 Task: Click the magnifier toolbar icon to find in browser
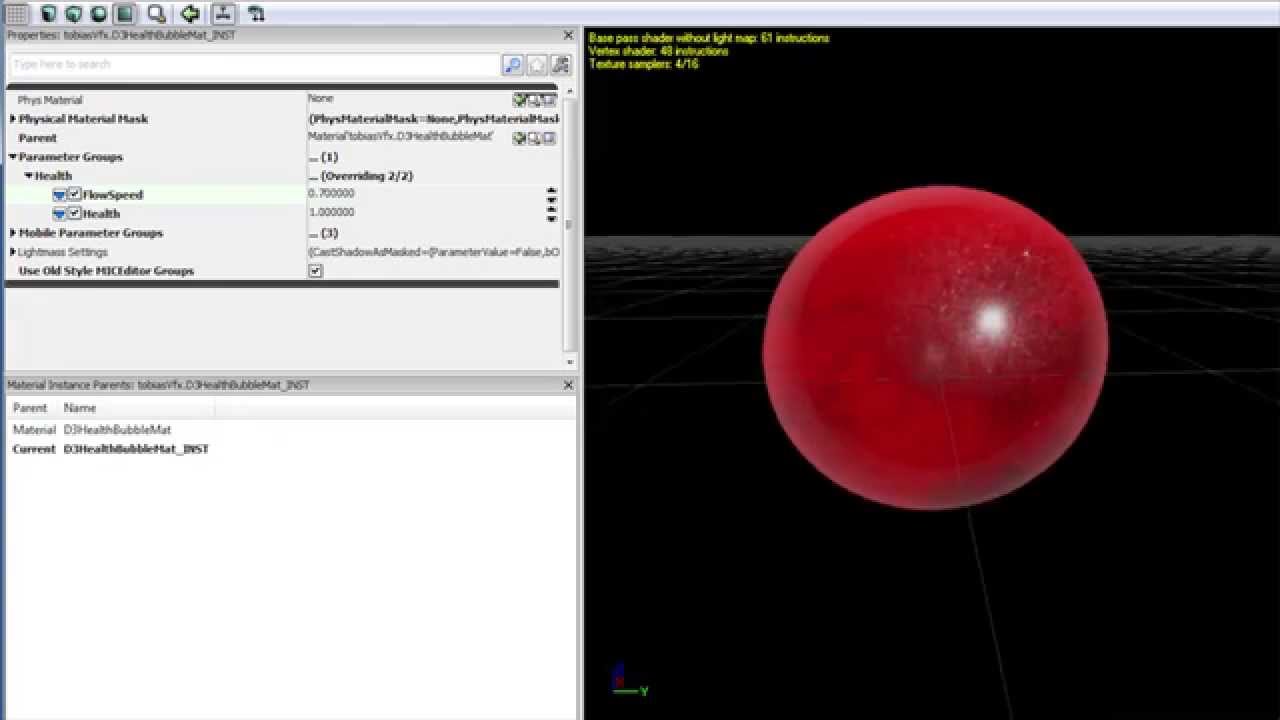(x=157, y=14)
